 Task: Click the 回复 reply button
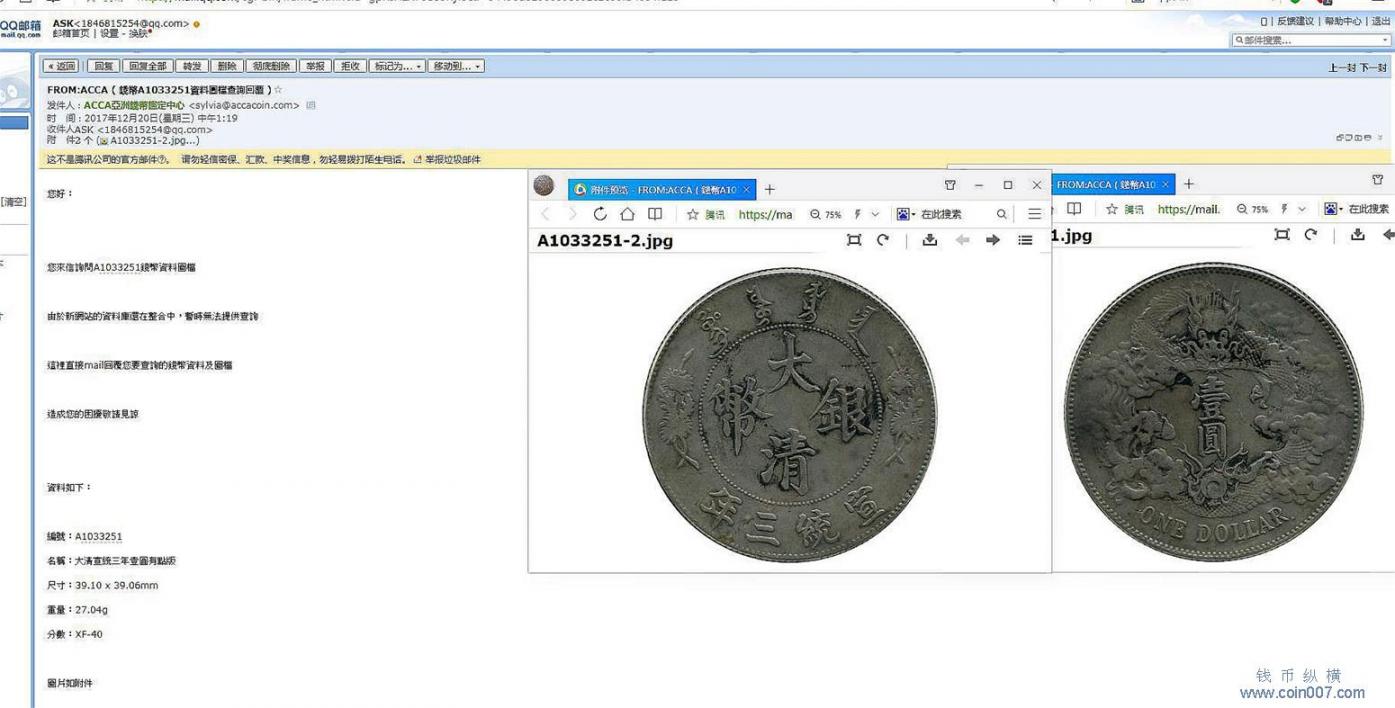[x=102, y=66]
